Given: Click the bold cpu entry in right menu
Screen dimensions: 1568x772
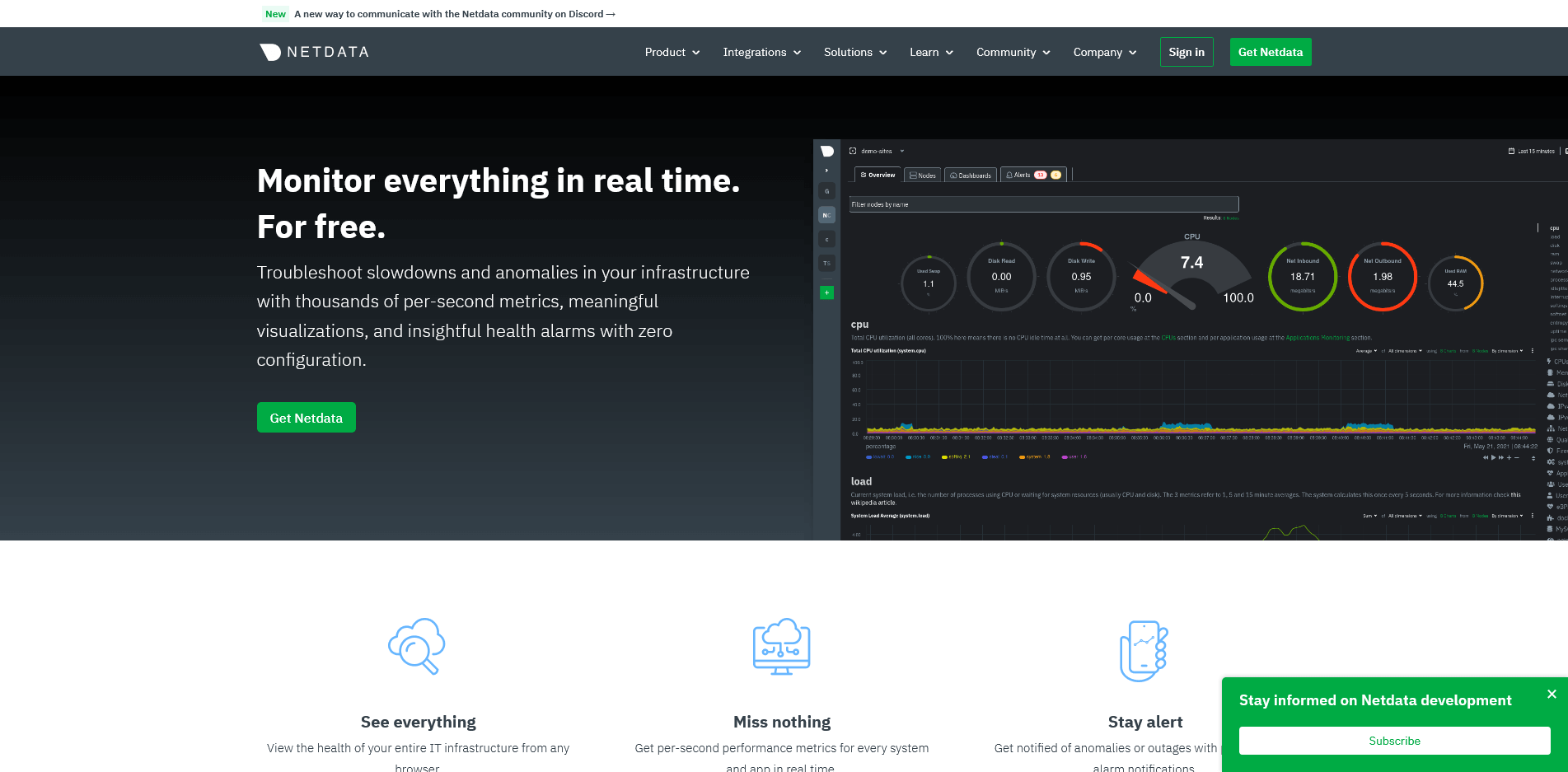Looking at the screenshot, I should point(1554,228).
